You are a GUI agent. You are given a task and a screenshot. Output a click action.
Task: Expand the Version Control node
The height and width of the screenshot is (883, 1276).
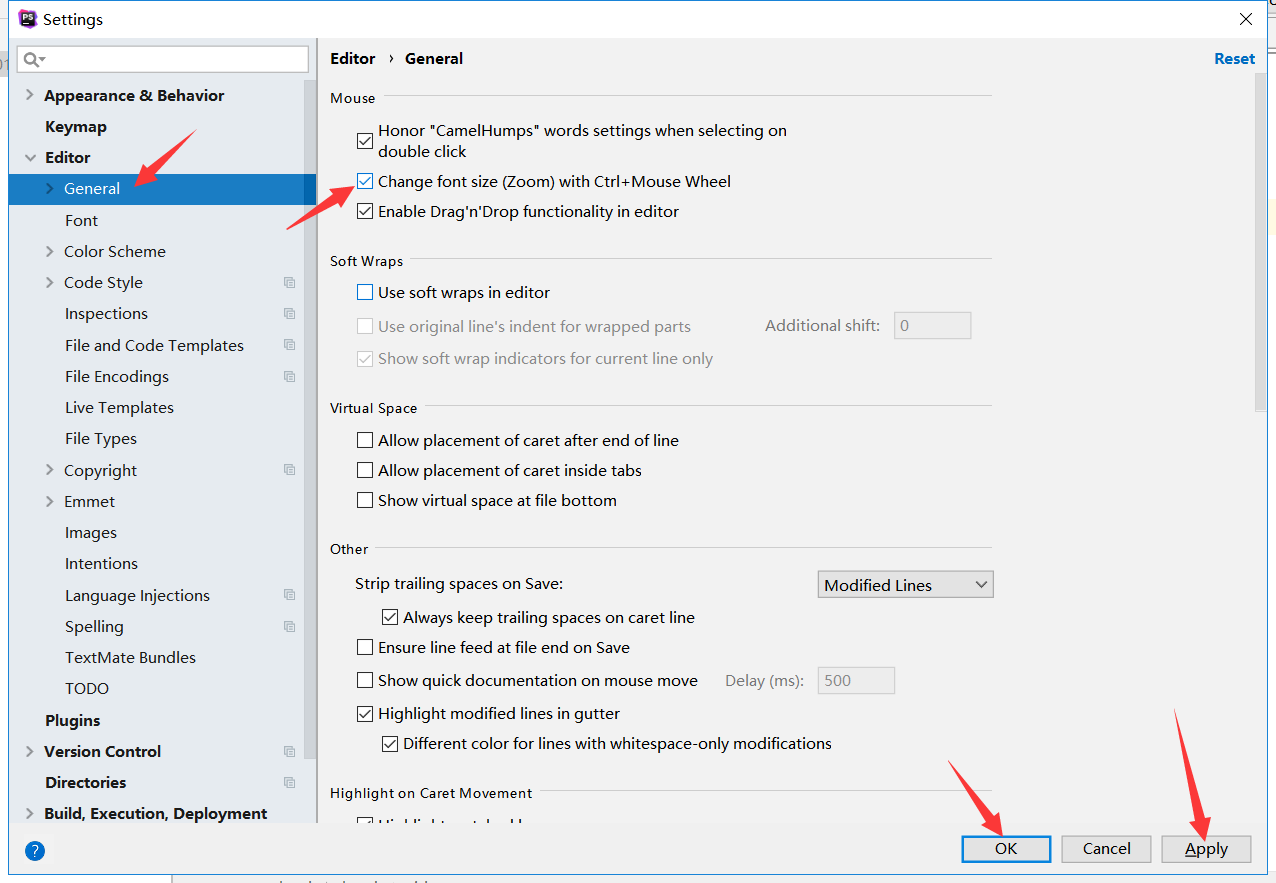click(x=30, y=752)
